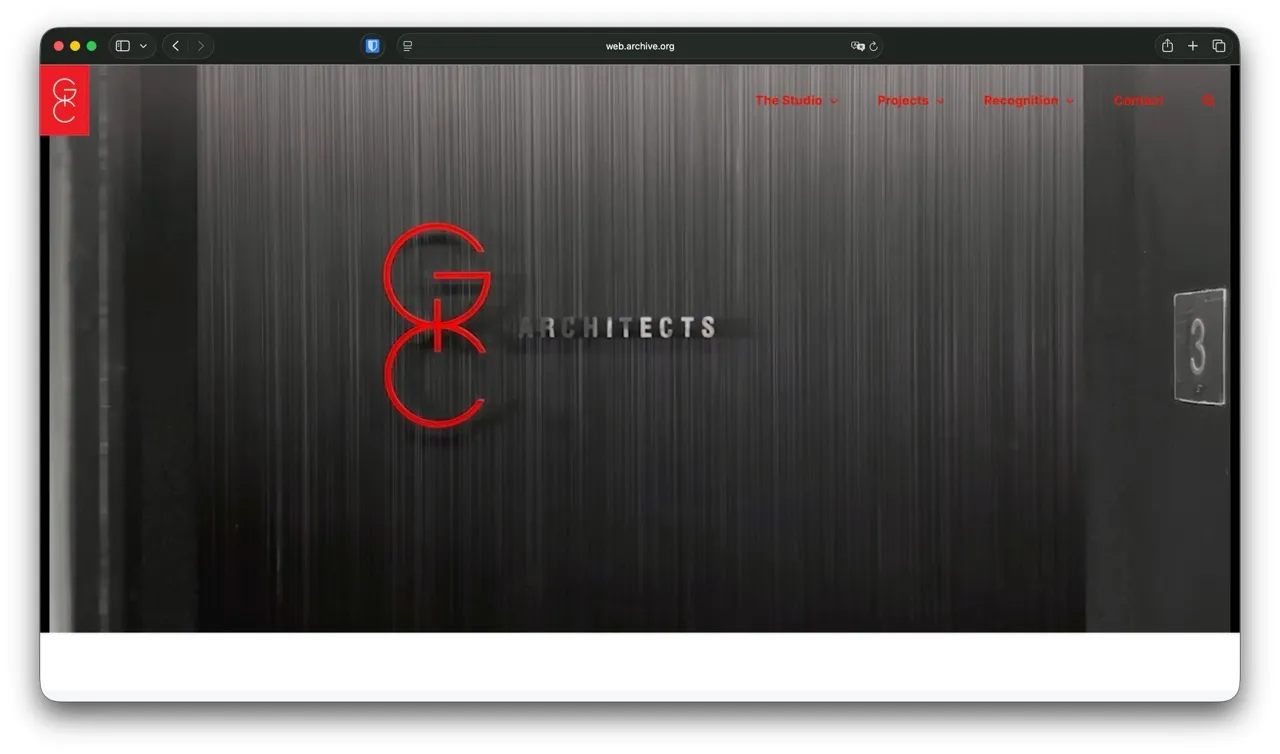Open the Reader view icon
Screen dimensions: 1280x754
coord(407,45)
